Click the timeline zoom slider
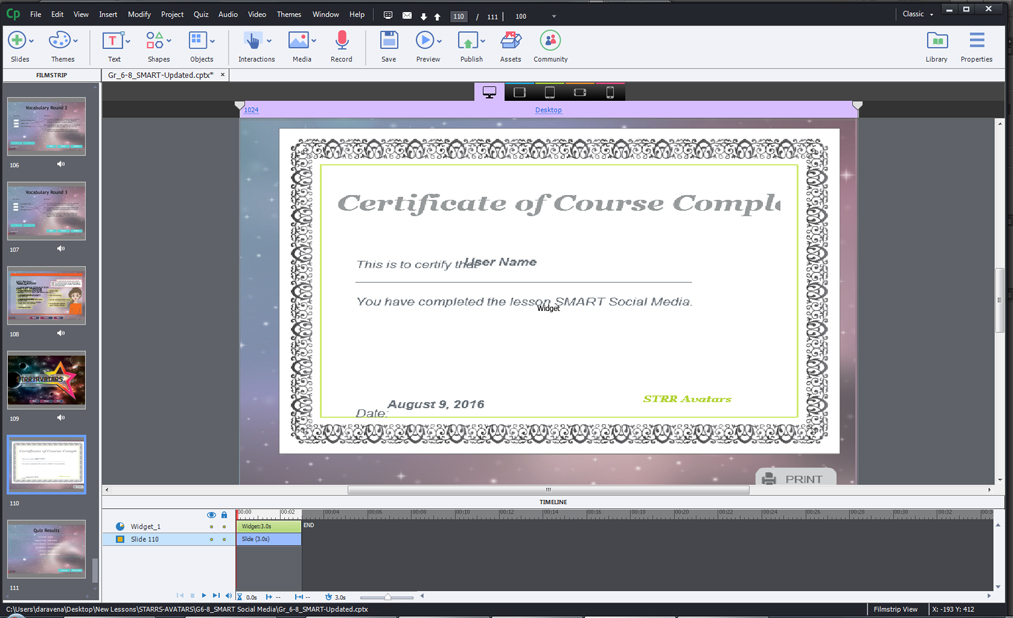The image size is (1013, 618). (x=387, y=597)
